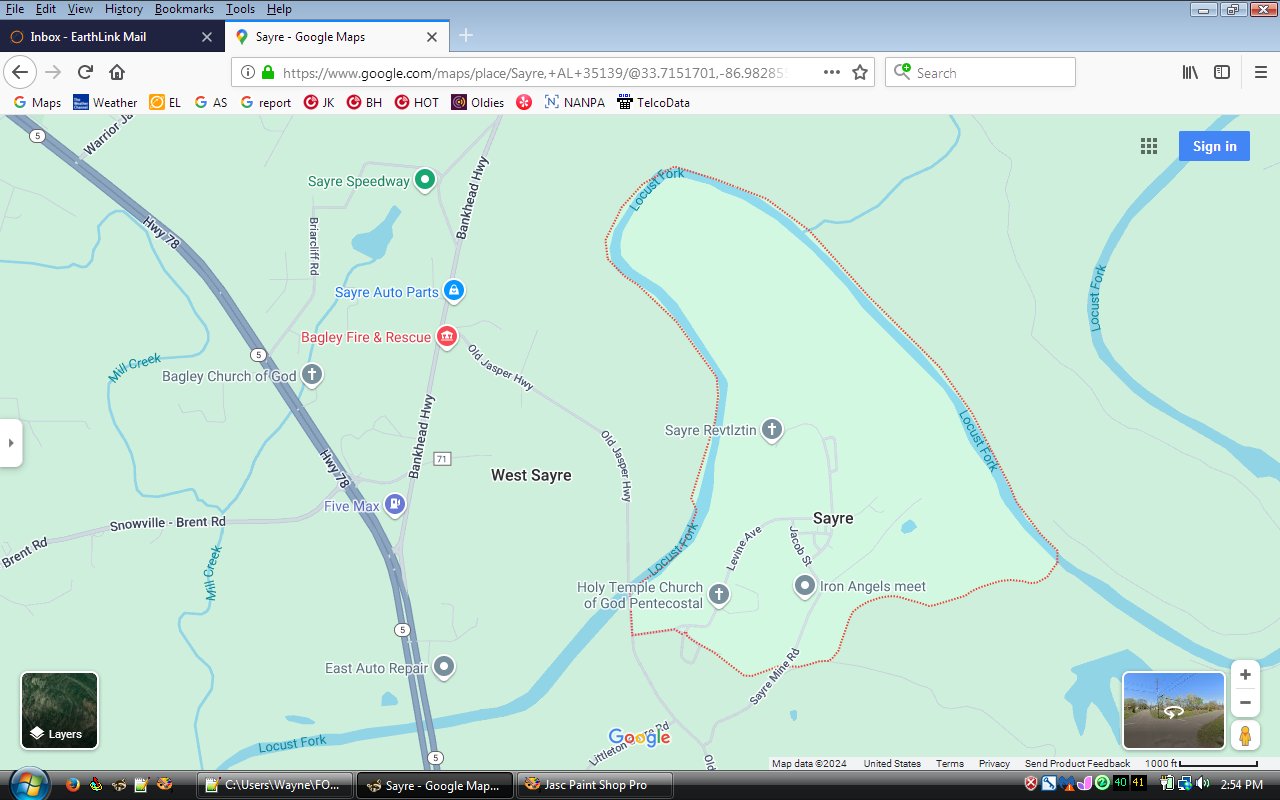
Task: Open the Oldies bookmark
Action: (x=478, y=102)
